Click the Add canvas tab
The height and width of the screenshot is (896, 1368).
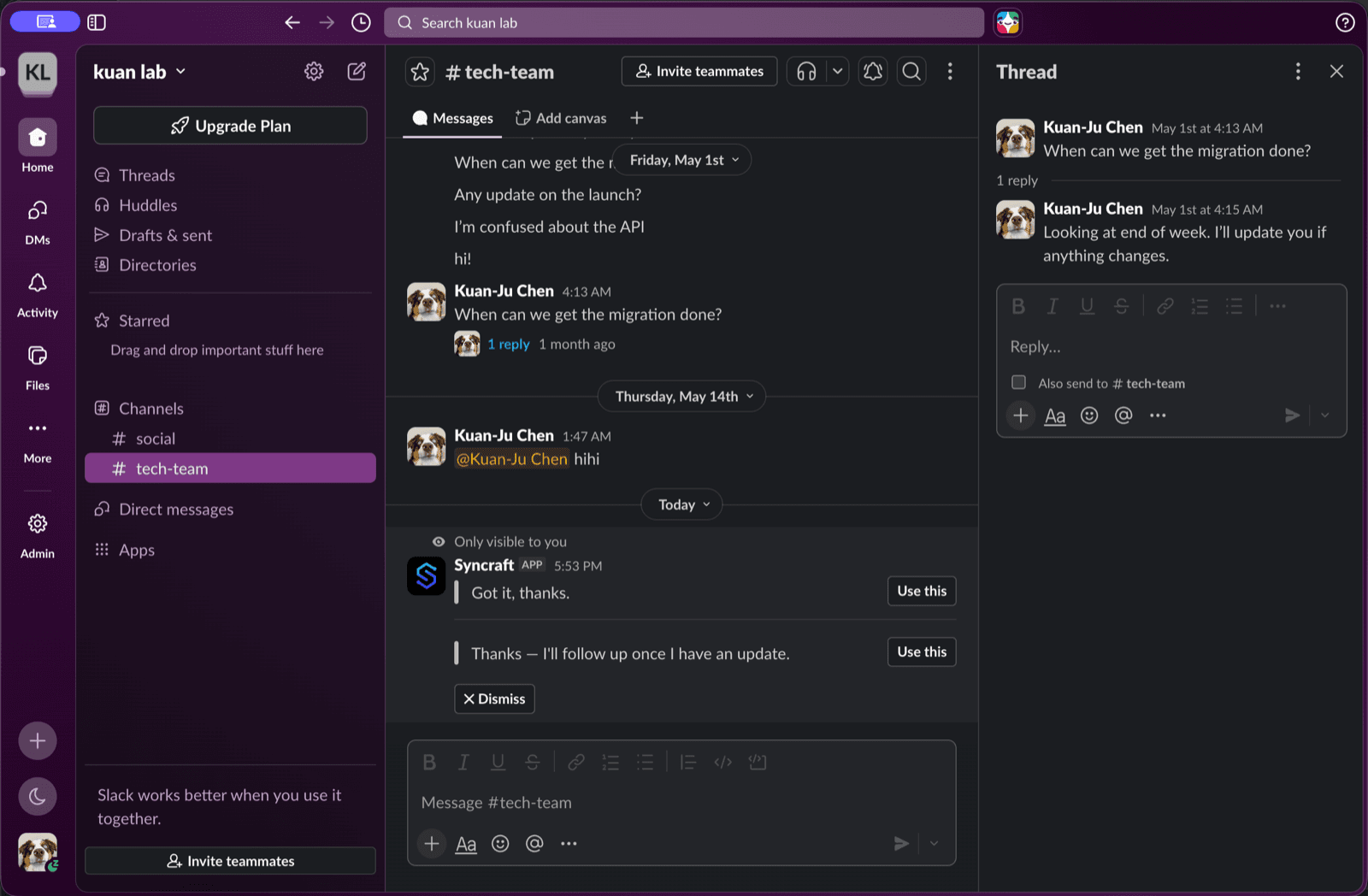561,118
